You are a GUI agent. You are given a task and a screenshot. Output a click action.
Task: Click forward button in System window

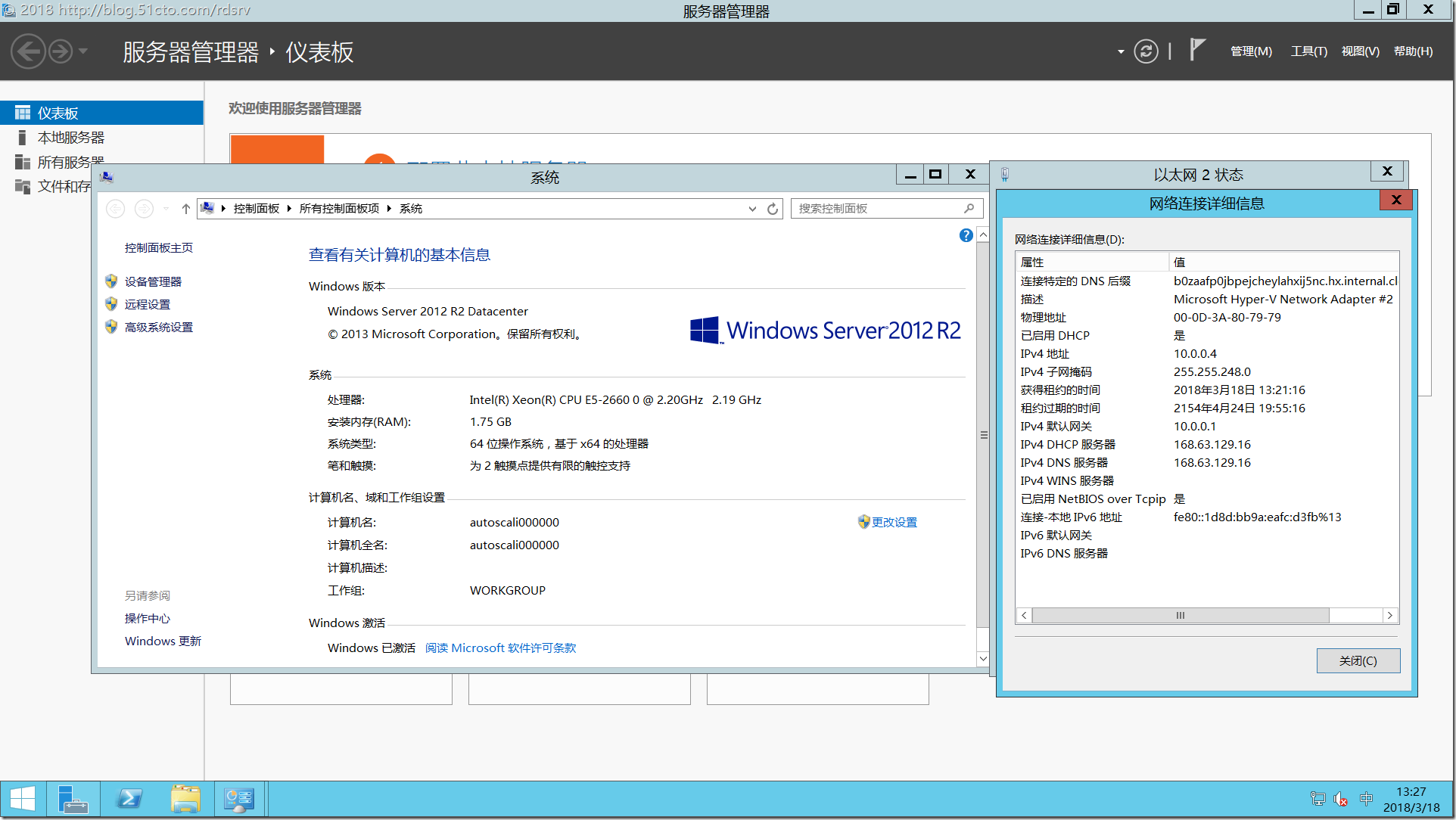click(144, 209)
